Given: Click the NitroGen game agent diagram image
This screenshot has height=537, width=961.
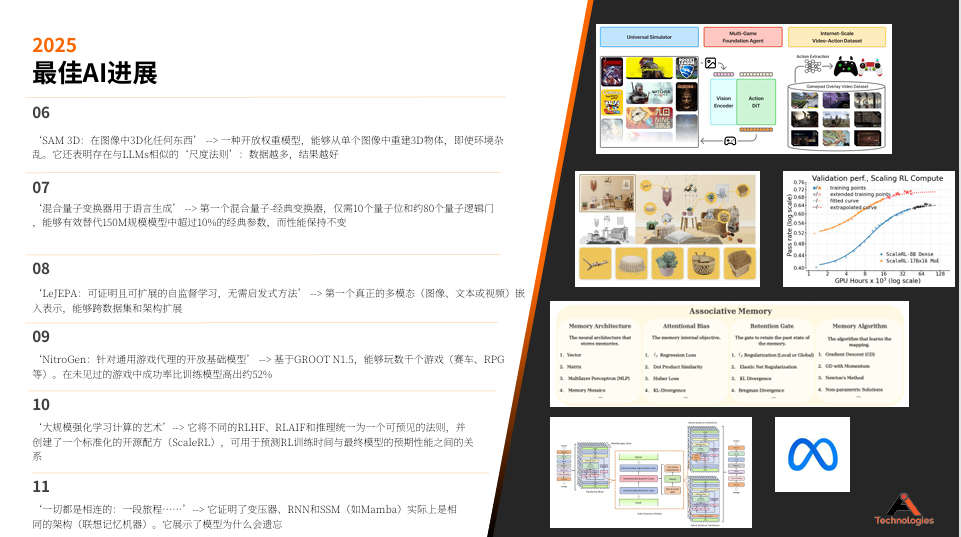Looking at the screenshot, I should click(743, 89).
